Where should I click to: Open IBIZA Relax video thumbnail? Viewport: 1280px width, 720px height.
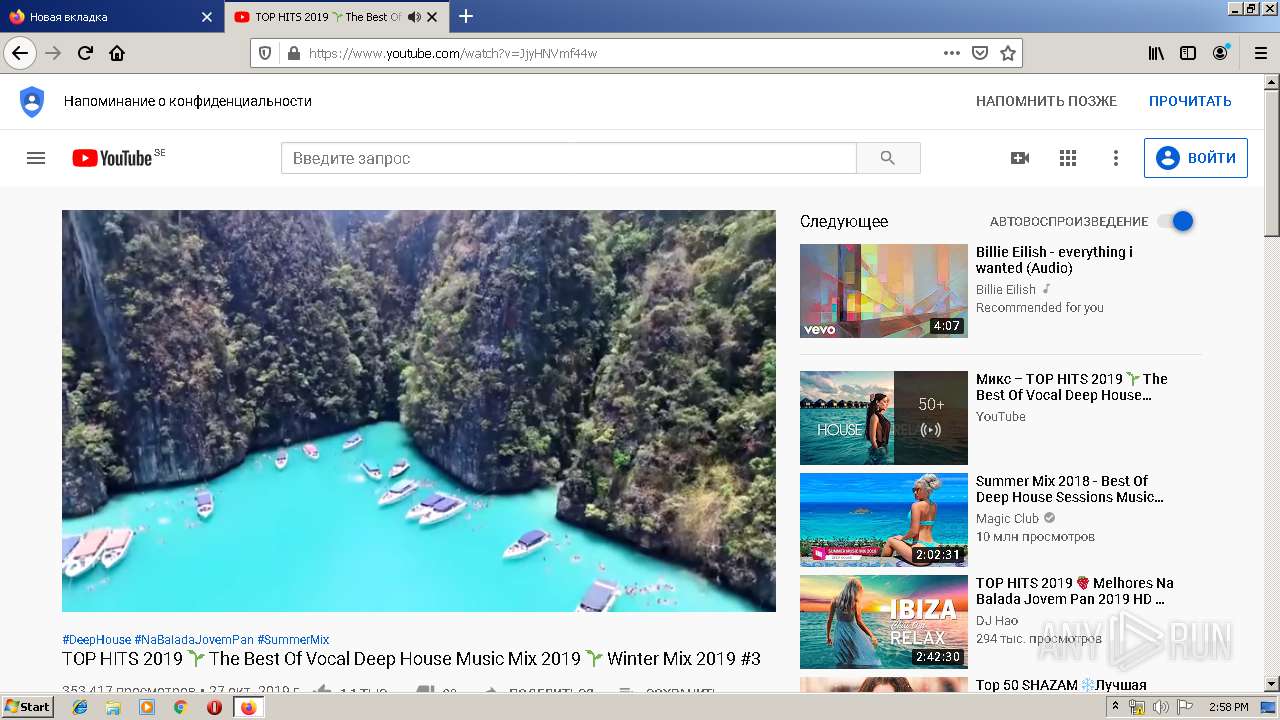coord(884,622)
